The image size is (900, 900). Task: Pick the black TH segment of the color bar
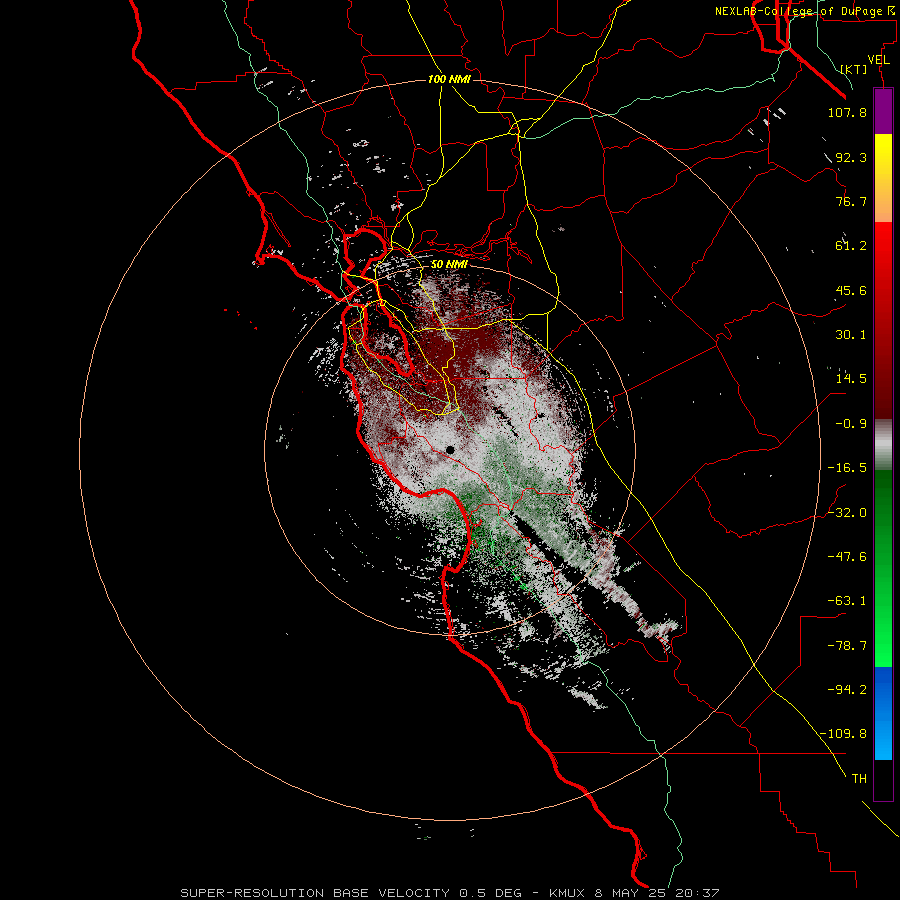[883, 780]
